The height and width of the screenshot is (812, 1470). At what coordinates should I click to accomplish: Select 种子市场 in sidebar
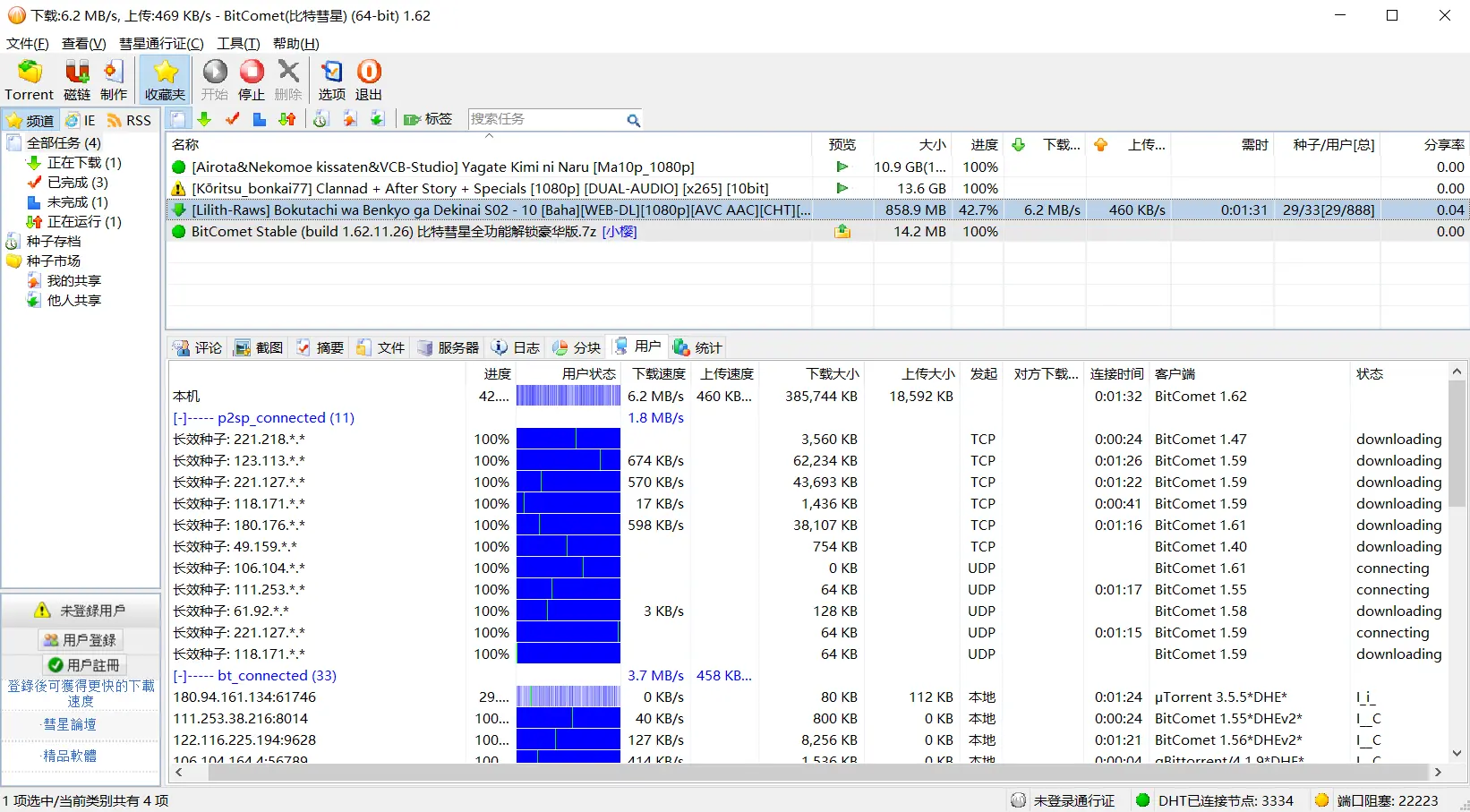tap(54, 261)
